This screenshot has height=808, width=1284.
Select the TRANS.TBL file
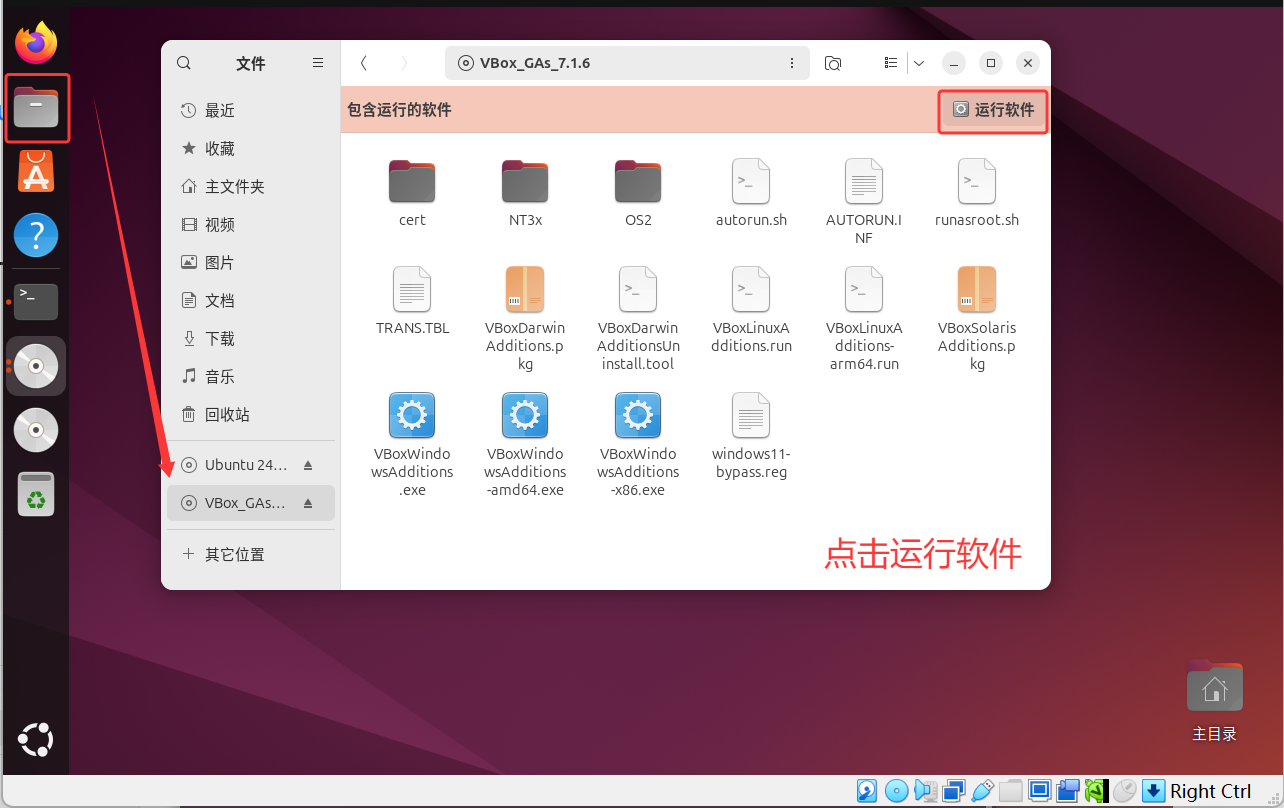[412, 301]
